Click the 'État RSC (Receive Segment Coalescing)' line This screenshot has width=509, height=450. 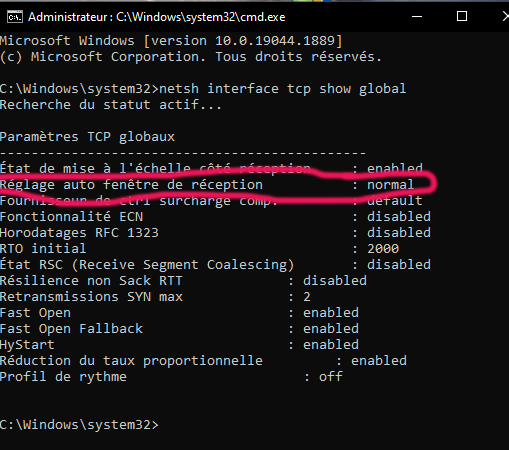point(215,265)
